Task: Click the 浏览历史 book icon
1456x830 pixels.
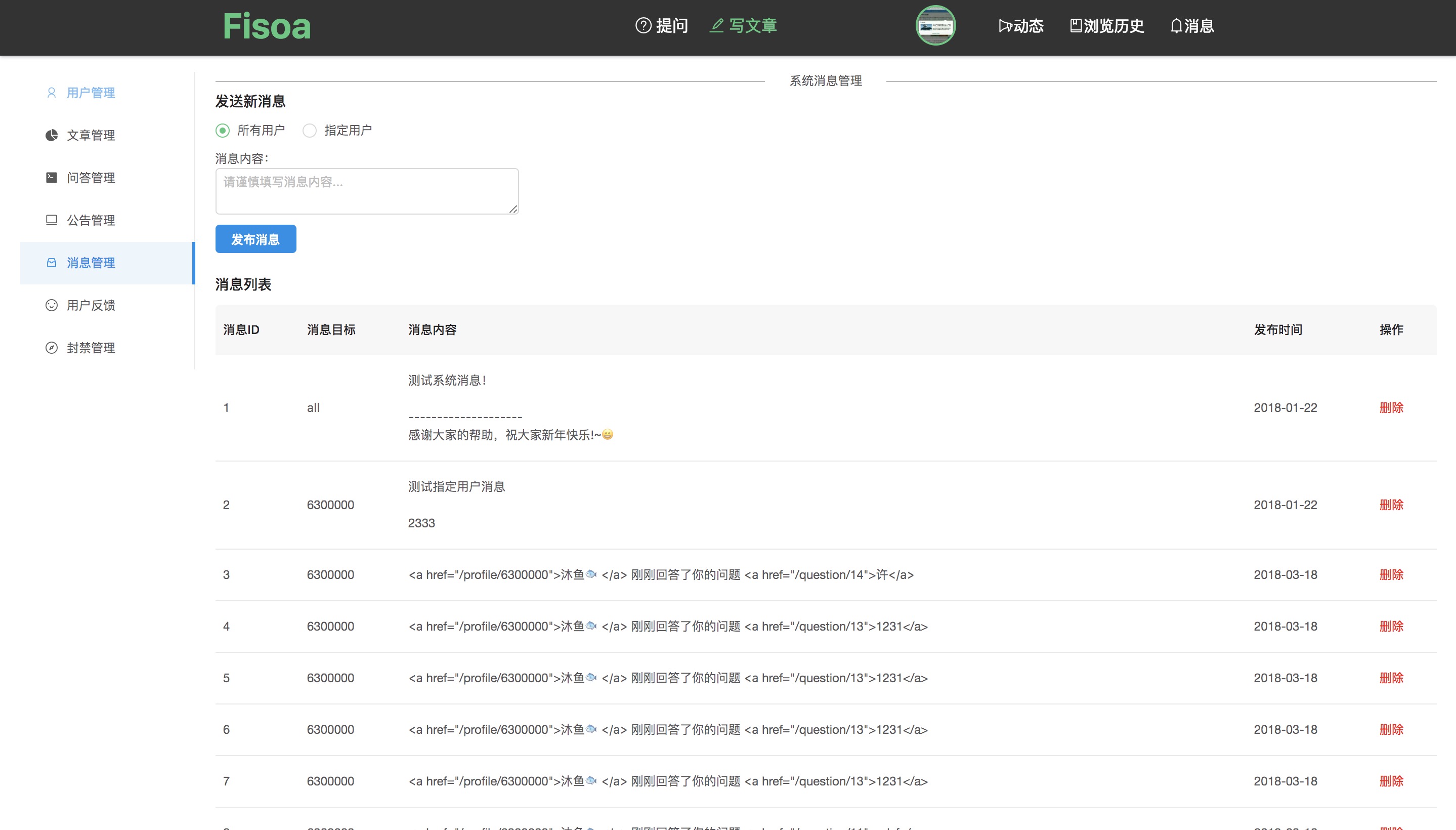Action: (1076, 26)
